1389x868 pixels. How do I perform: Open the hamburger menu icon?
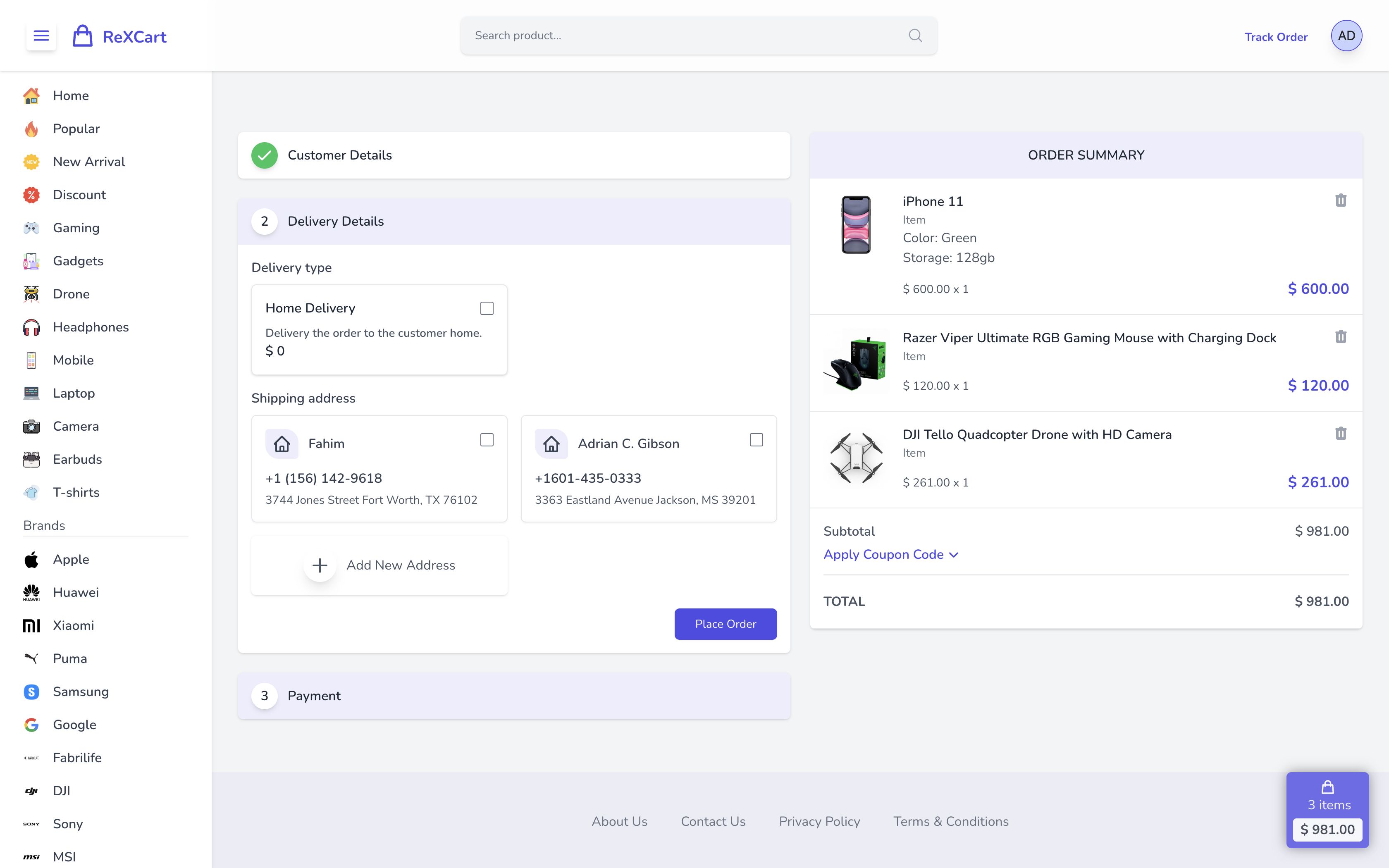pyautogui.click(x=41, y=36)
